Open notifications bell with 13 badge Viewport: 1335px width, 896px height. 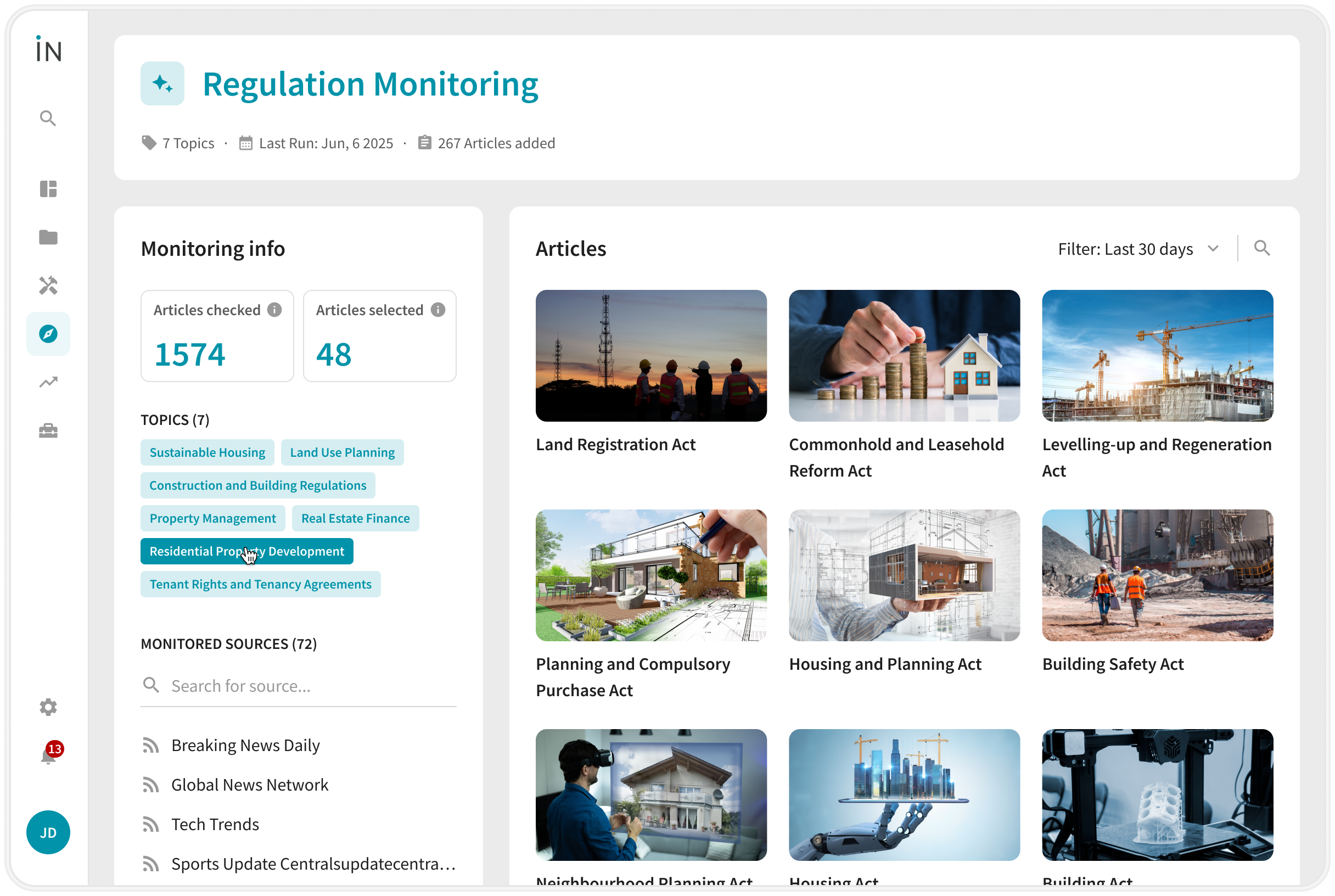coord(49,755)
